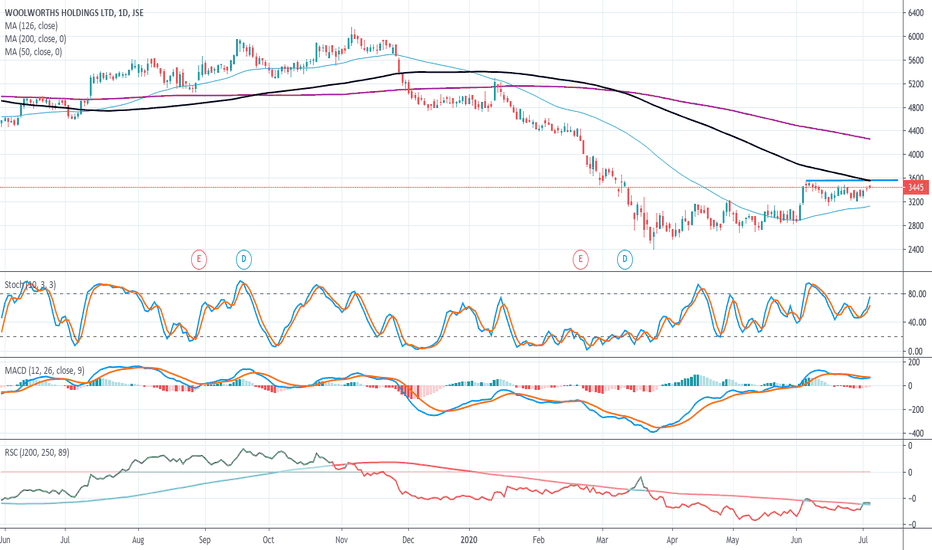Click the Aug label on time axis
The image size is (932, 550).
click(138, 540)
